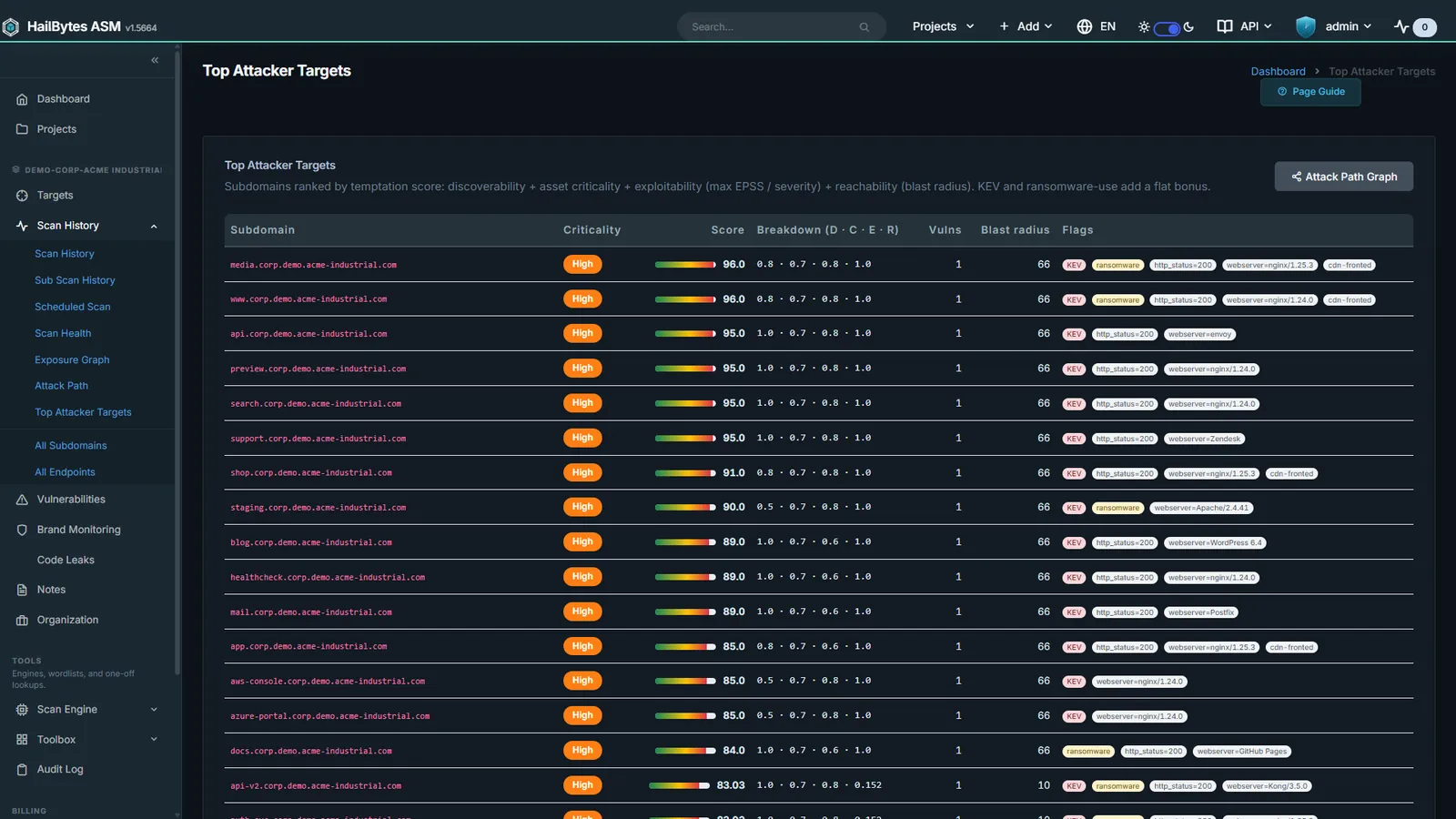This screenshot has height=819, width=1456.
Task: Select Top Attacker Targets sidebar item
Action: pos(83,412)
